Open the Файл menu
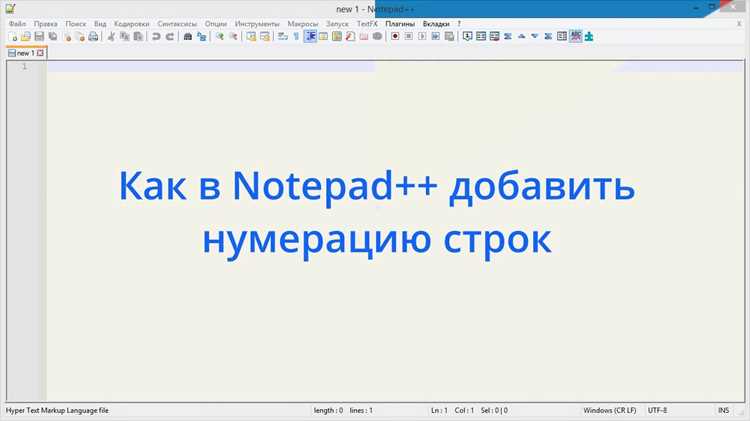This screenshot has width=750, height=421. click(18, 23)
